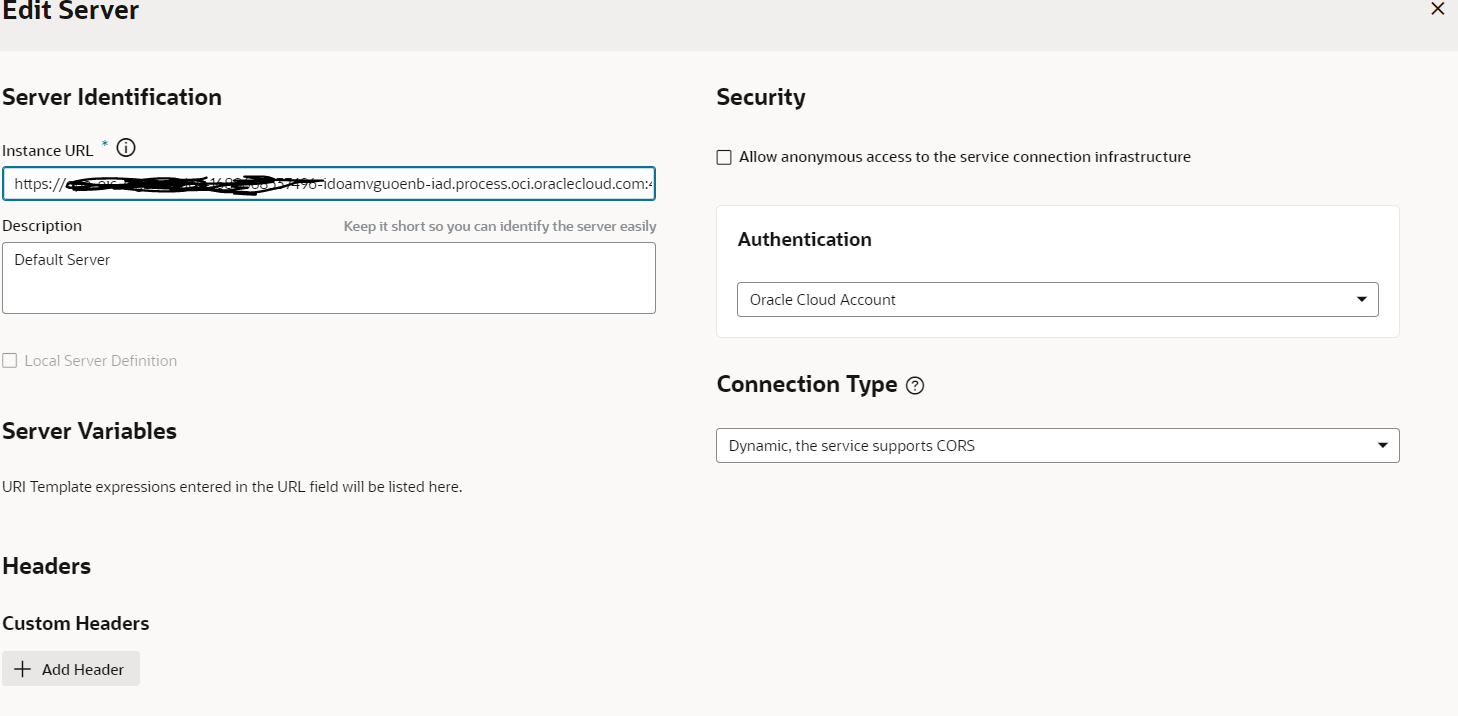Enable anonymous access to service connection checkbox
Image resolution: width=1458 pixels, height=716 pixels.
coord(724,157)
